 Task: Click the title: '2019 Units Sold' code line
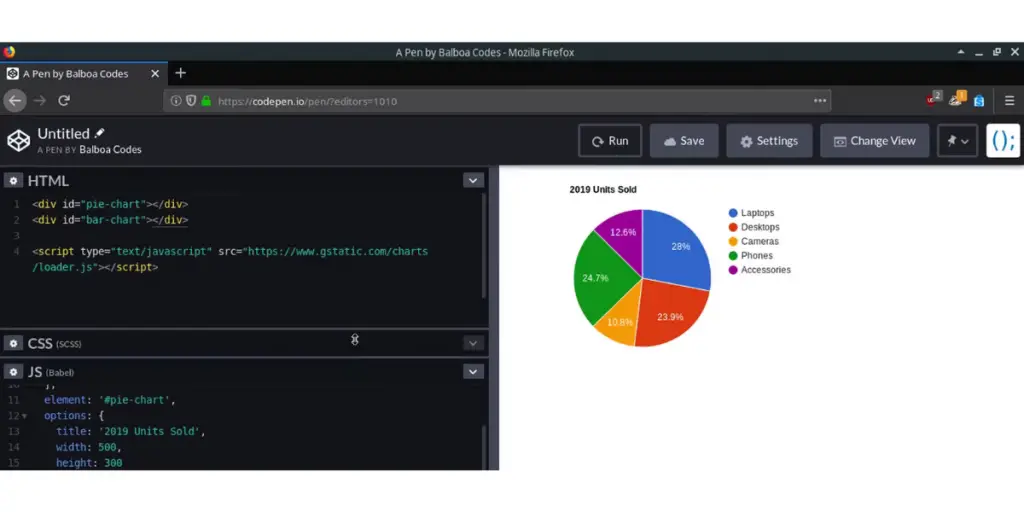pos(131,432)
